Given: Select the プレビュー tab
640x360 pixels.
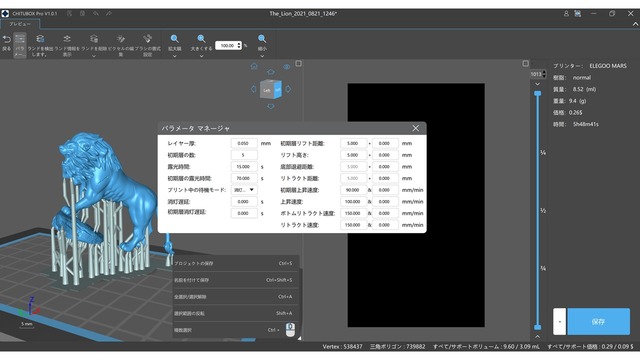Looking at the screenshot, I should click(20, 24).
